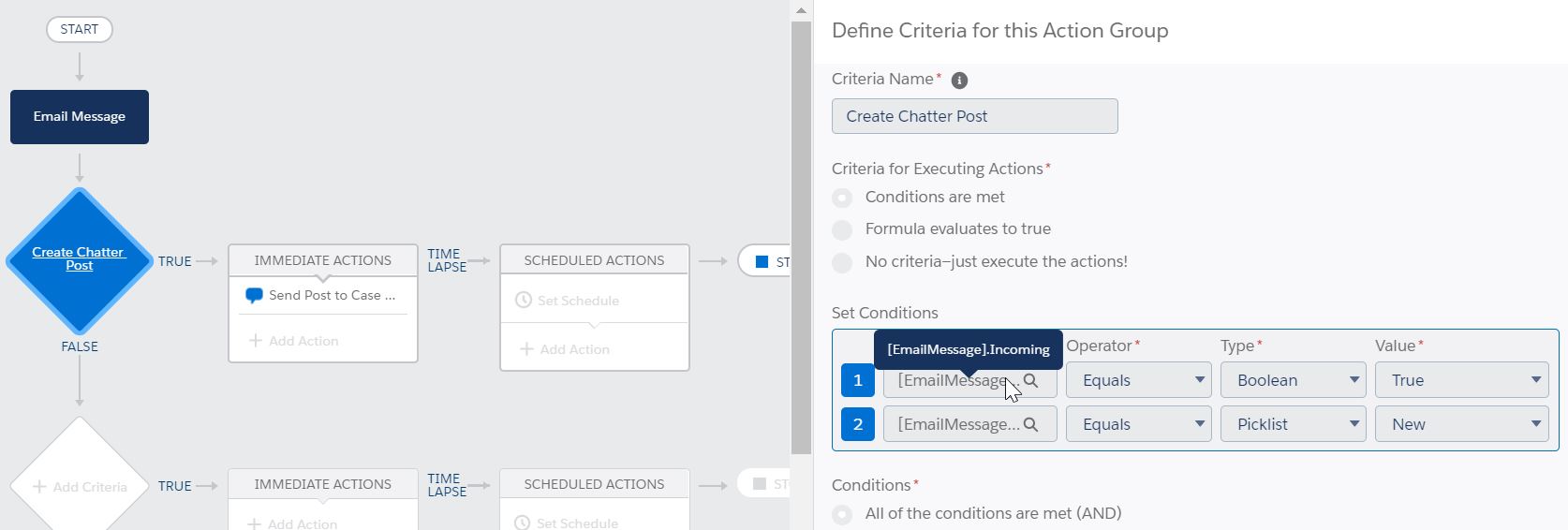The width and height of the screenshot is (1568, 530).
Task: Click Add Action in scheduled actions box
Action: 574,349
